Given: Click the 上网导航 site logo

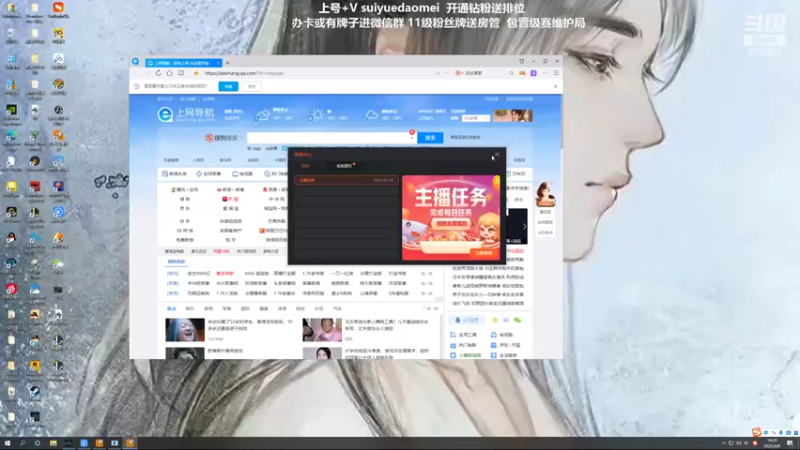Looking at the screenshot, I should tap(186, 114).
